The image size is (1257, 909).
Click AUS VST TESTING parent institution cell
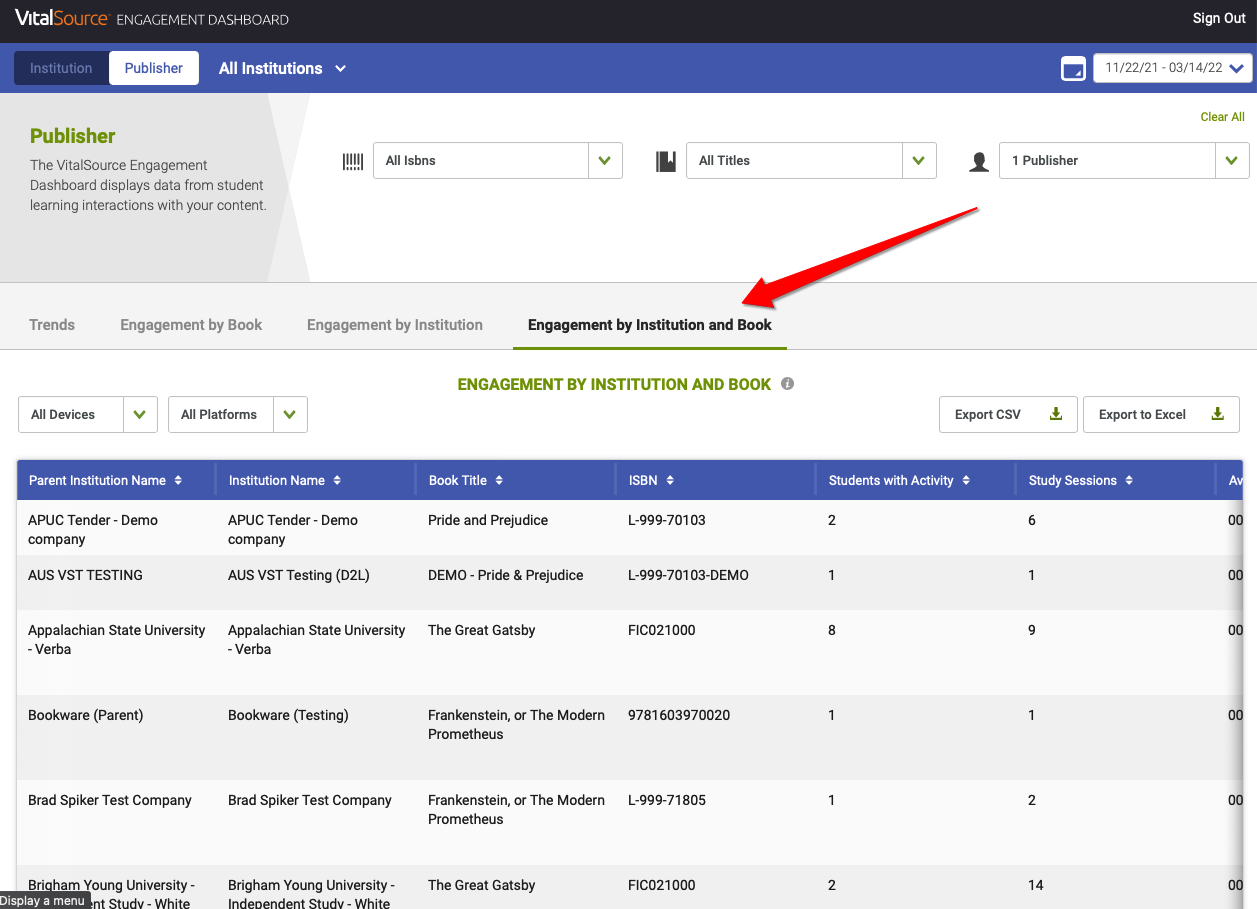point(86,575)
